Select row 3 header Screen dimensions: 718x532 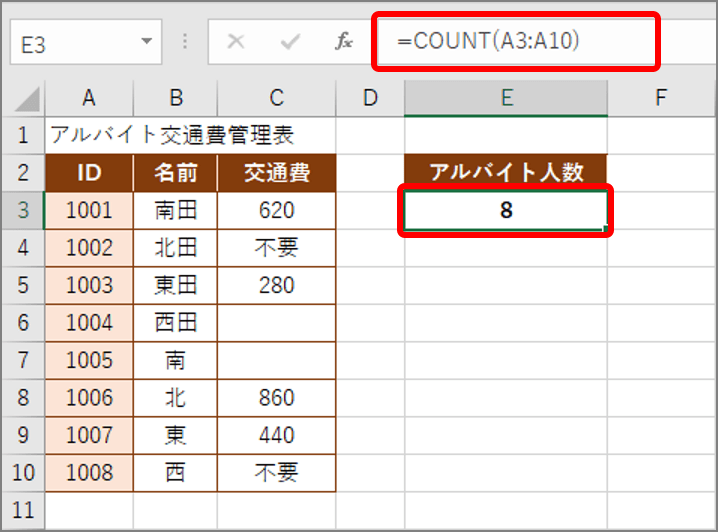(23, 211)
